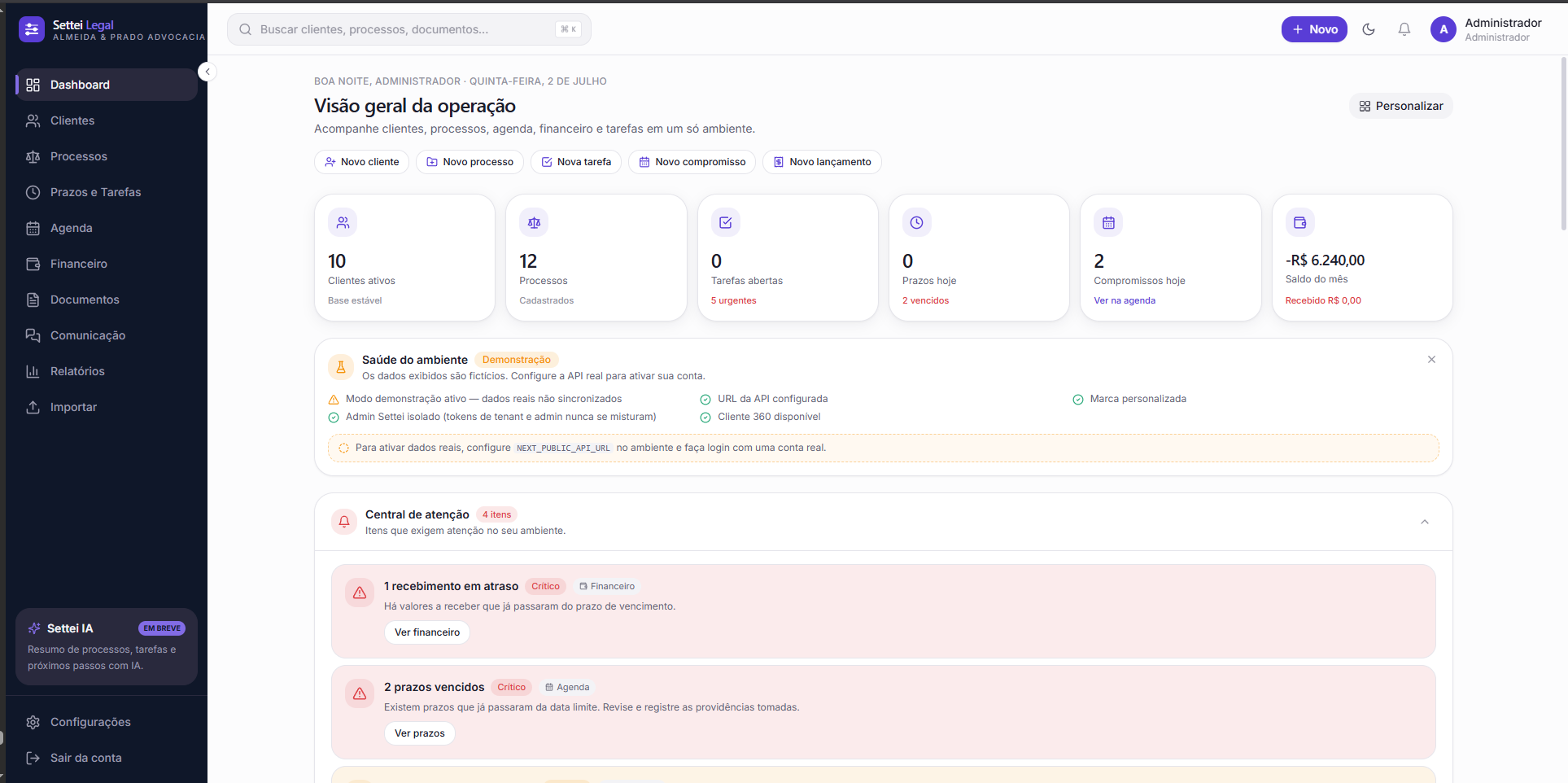Click the Novo compromisso quick action
The height and width of the screenshot is (783, 1568).
692,162
